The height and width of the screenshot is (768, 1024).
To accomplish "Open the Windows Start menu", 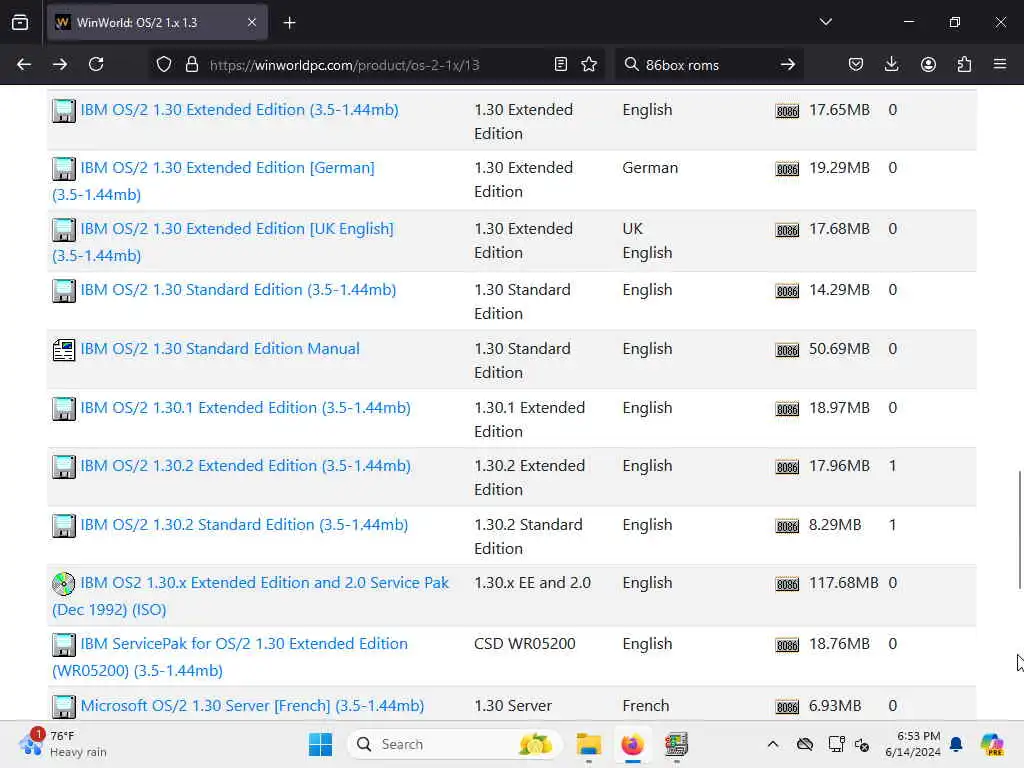I will [x=320, y=744].
